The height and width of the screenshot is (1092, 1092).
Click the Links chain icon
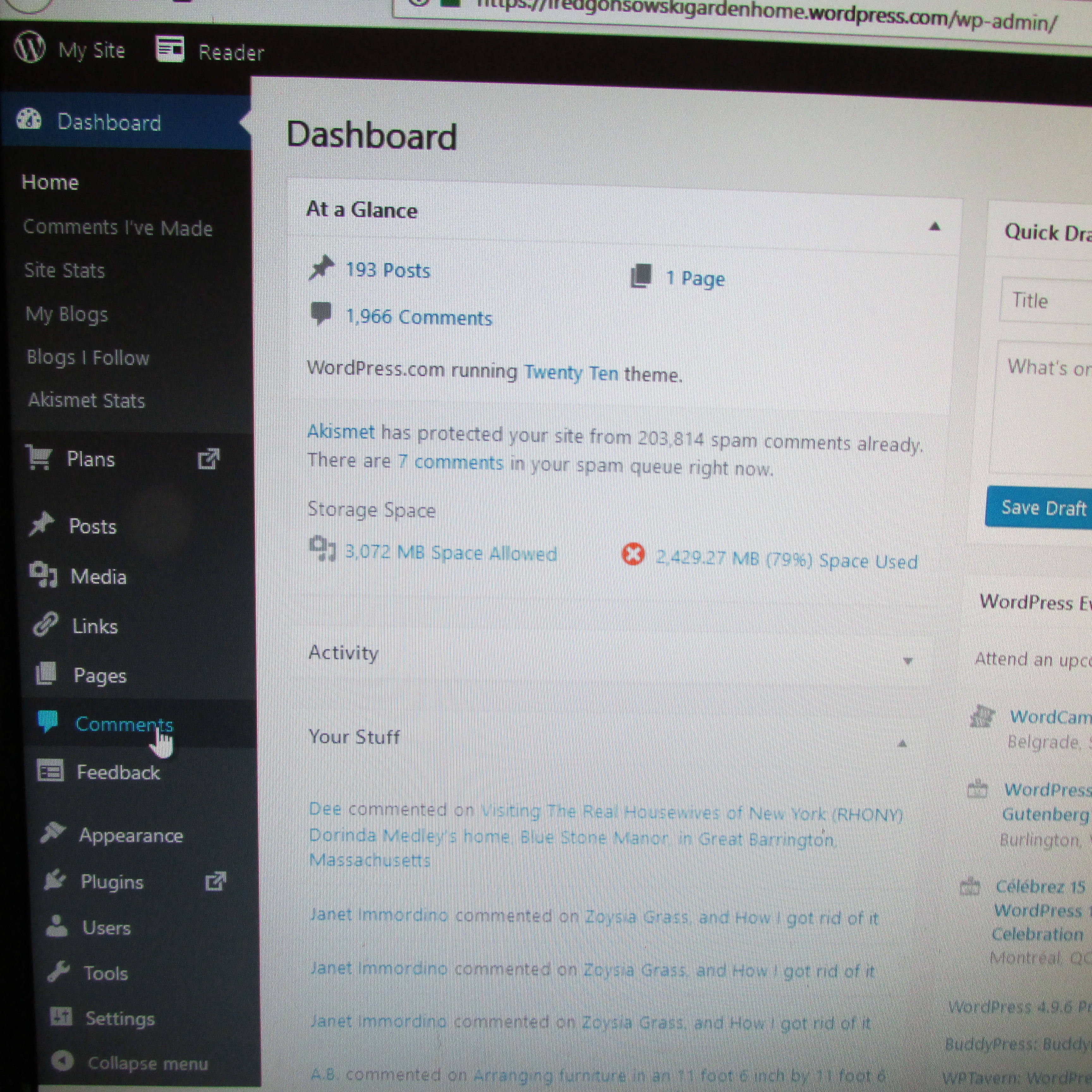[x=46, y=625]
